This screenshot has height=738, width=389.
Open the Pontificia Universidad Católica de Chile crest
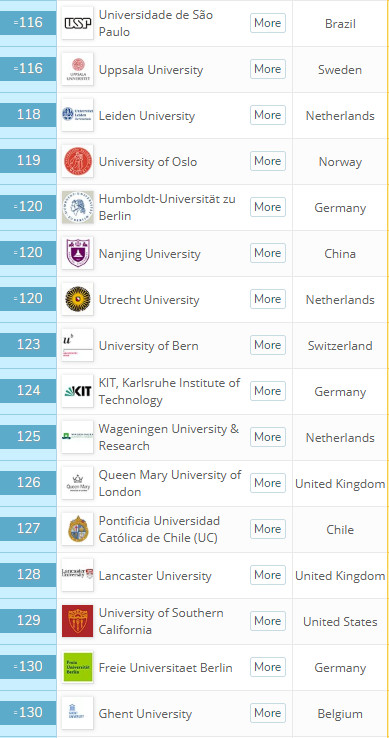click(x=78, y=529)
